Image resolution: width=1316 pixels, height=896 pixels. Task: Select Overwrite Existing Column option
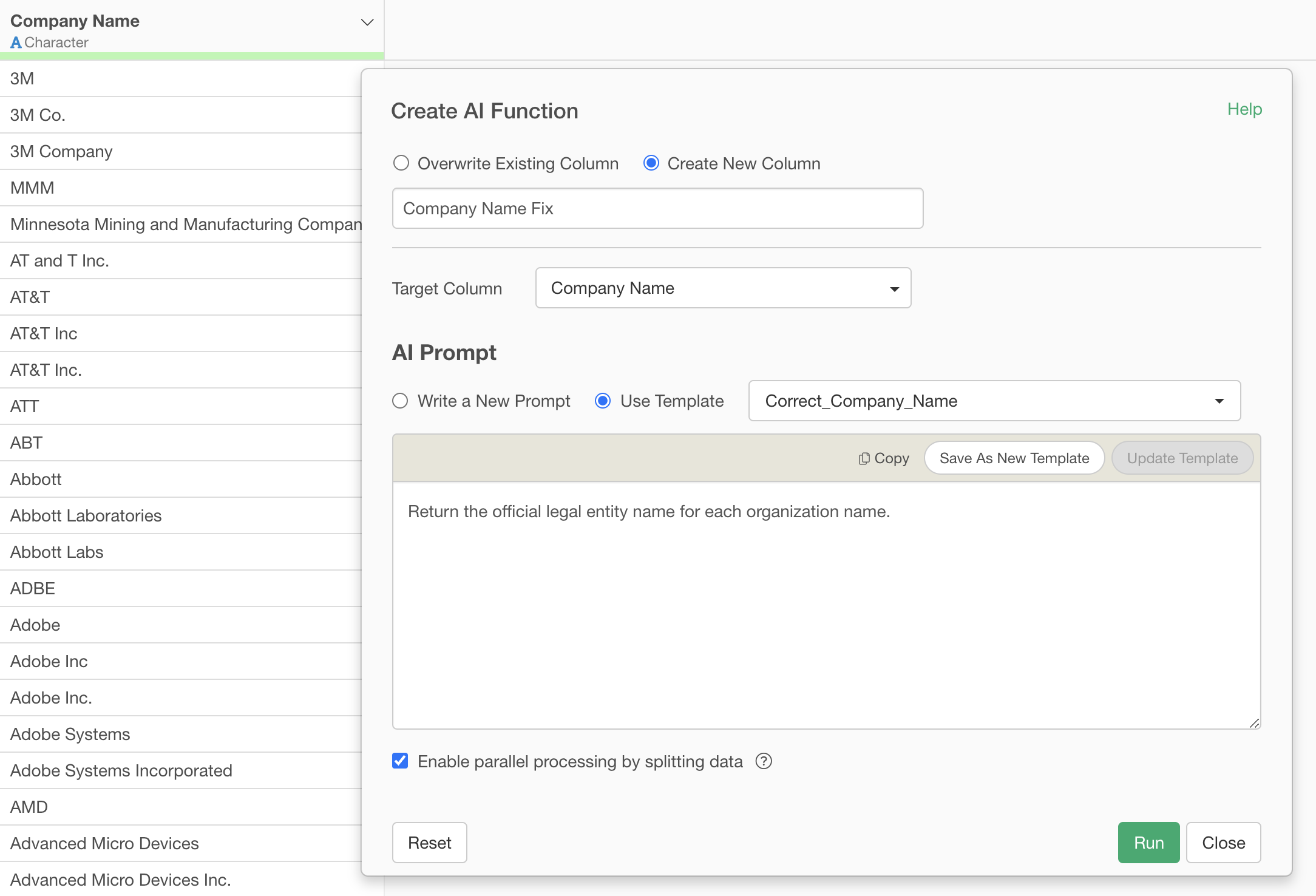401,163
